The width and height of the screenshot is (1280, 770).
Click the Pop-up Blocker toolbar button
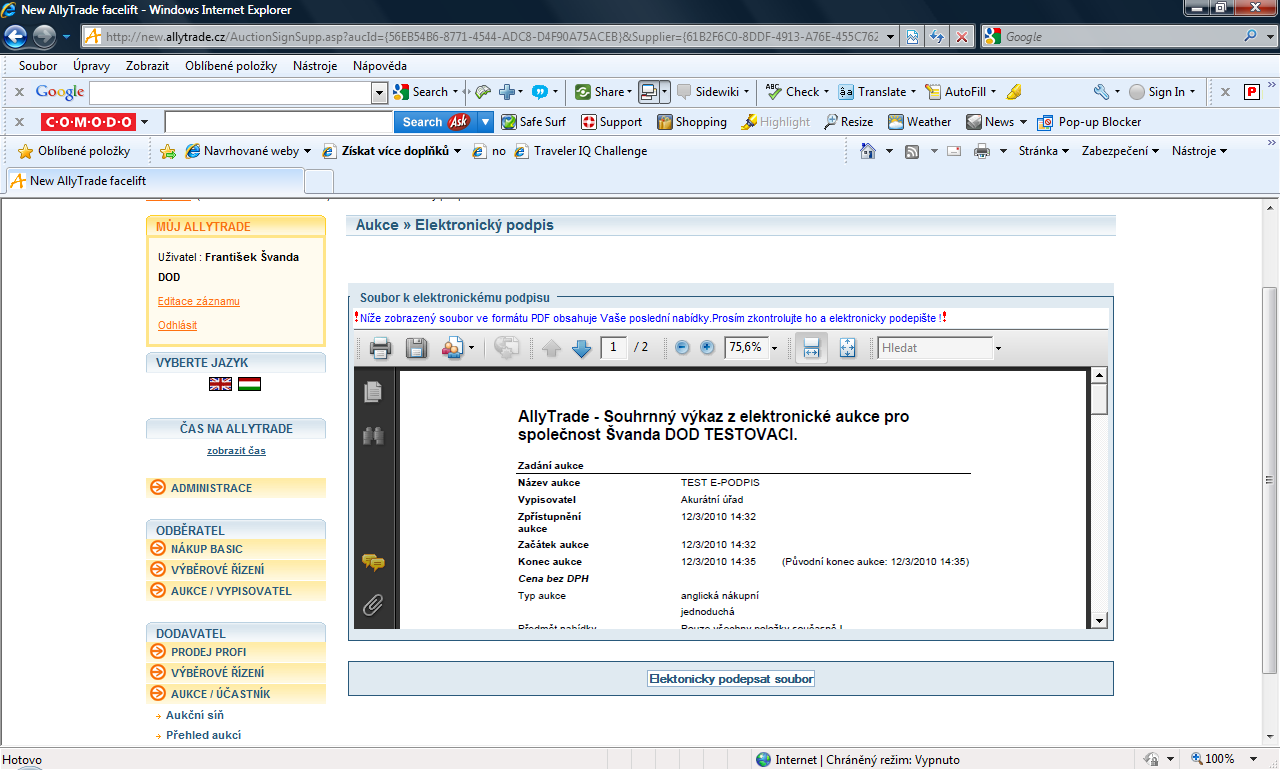(1089, 122)
